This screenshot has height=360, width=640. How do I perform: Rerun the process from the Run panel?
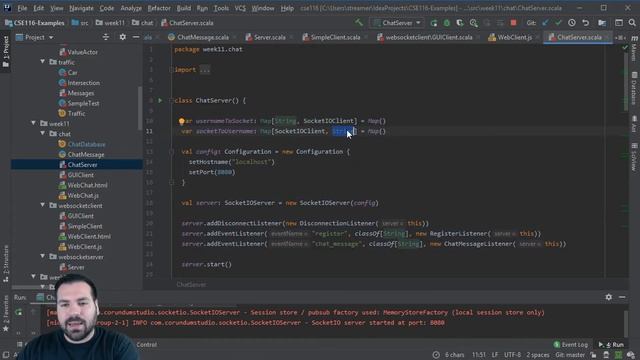pyautogui.click(x=19, y=312)
